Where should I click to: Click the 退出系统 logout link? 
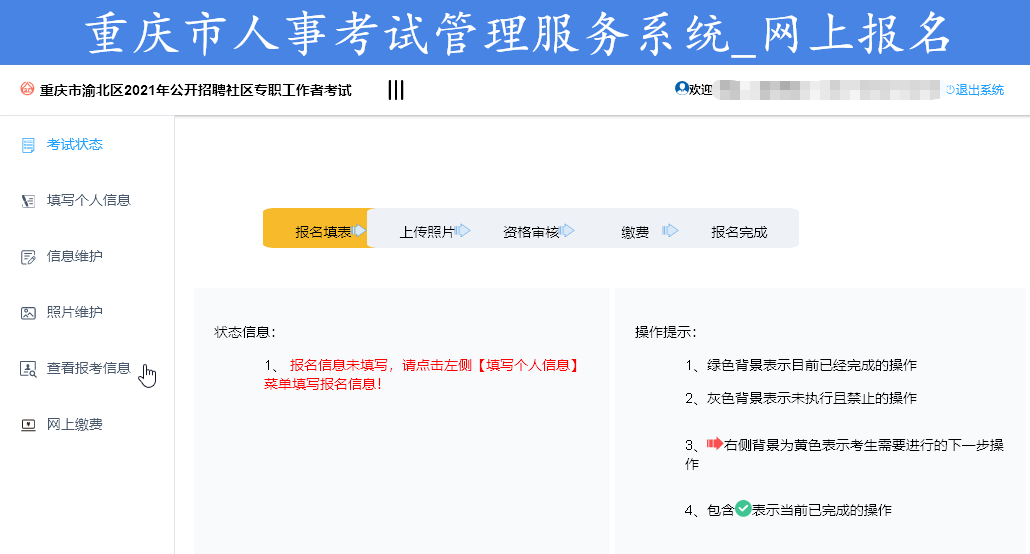coord(978,90)
